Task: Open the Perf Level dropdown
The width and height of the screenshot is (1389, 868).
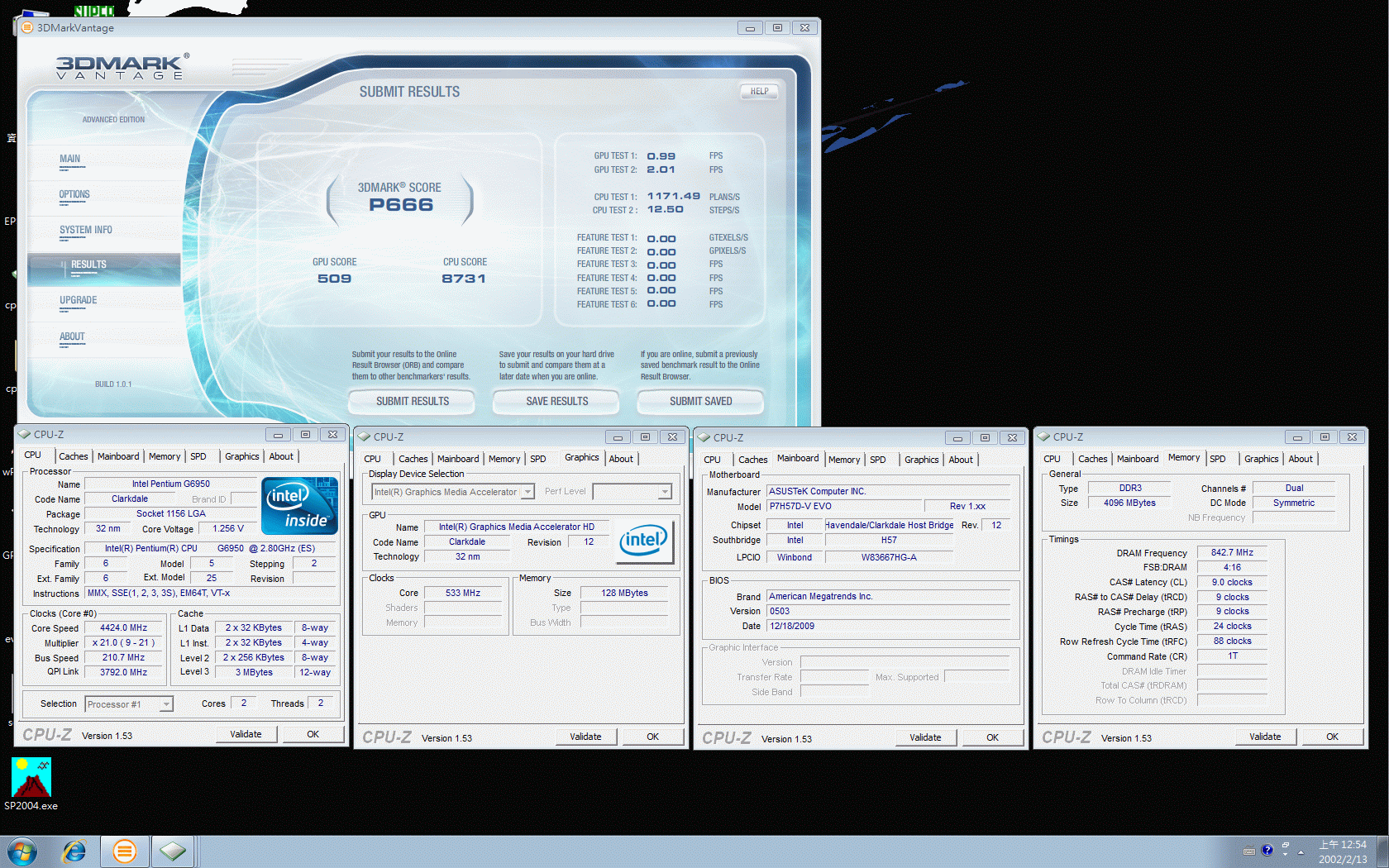Action: 664,493
